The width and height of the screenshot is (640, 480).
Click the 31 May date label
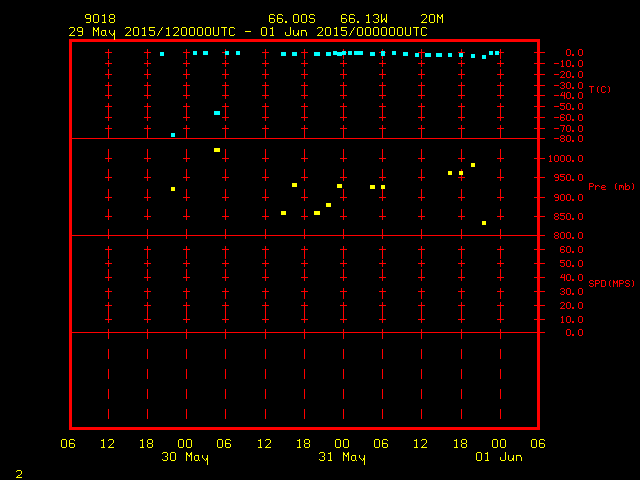pos(342,457)
